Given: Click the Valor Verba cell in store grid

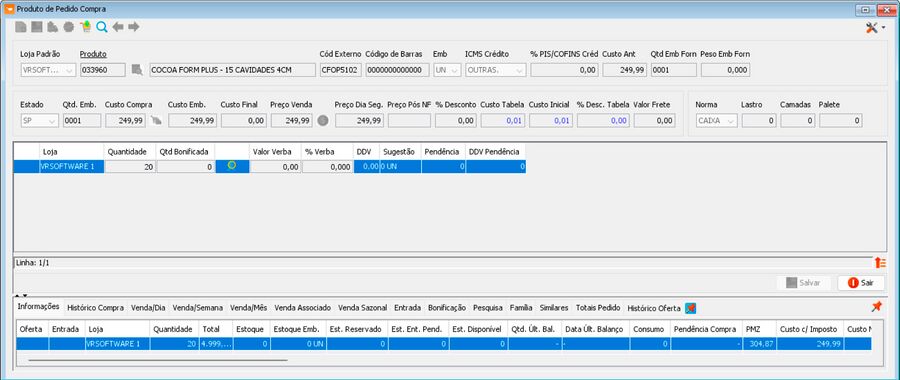Looking at the screenshot, I should click(276, 166).
